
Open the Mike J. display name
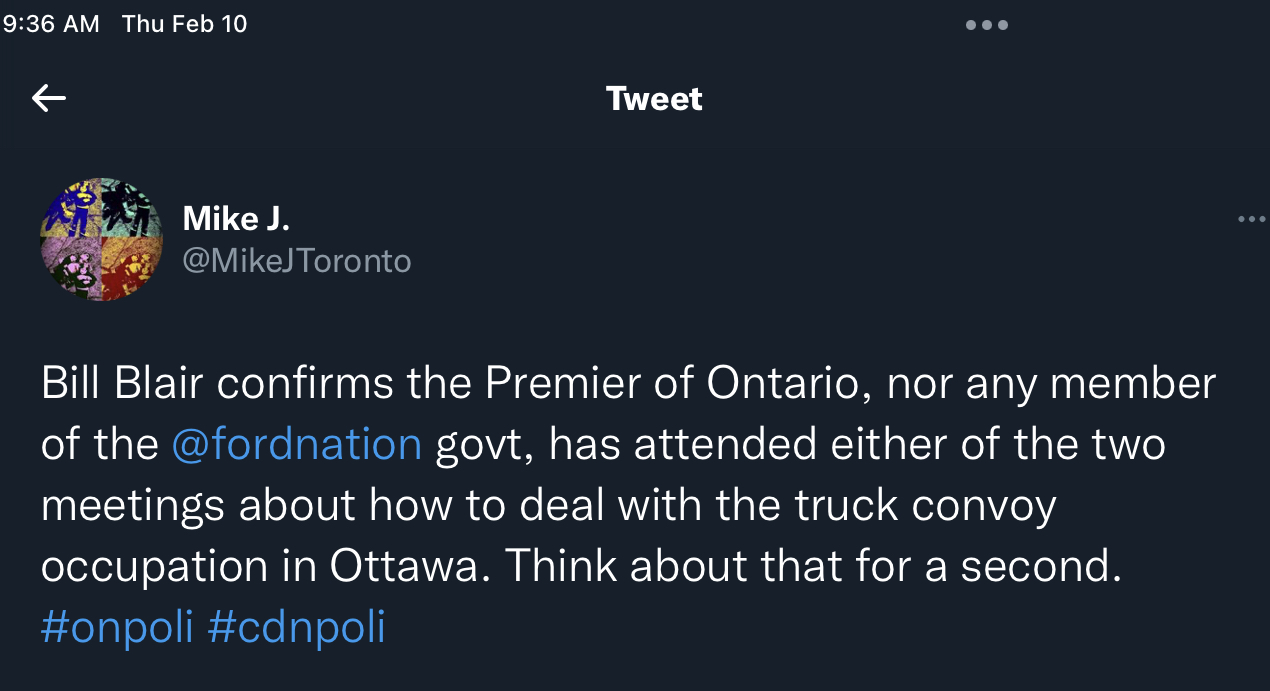point(236,217)
